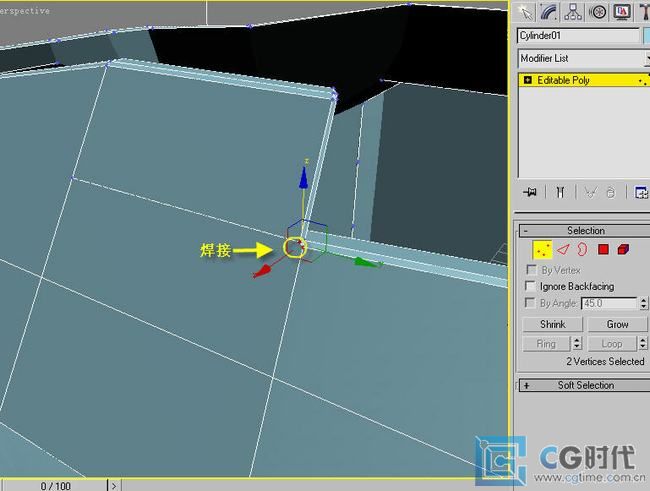Image resolution: width=650 pixels, height=491 pixels.
Task: Open the Motion panel tab
Action: click(x=597, y=12)
